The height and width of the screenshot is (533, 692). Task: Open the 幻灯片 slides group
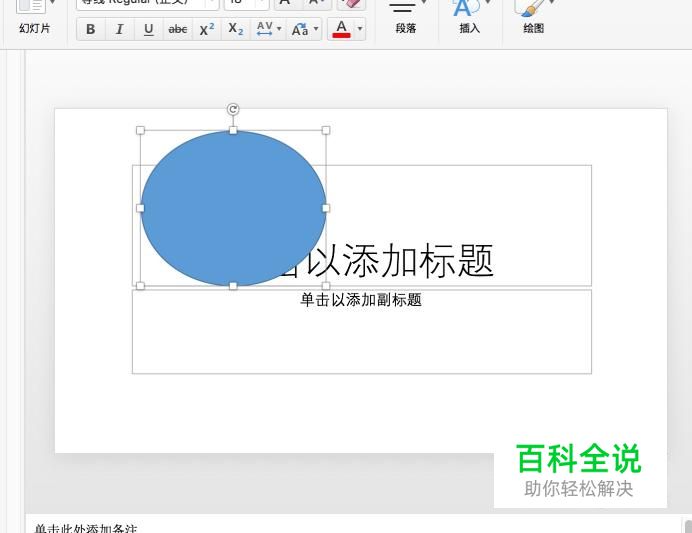[x=34, y=18]
